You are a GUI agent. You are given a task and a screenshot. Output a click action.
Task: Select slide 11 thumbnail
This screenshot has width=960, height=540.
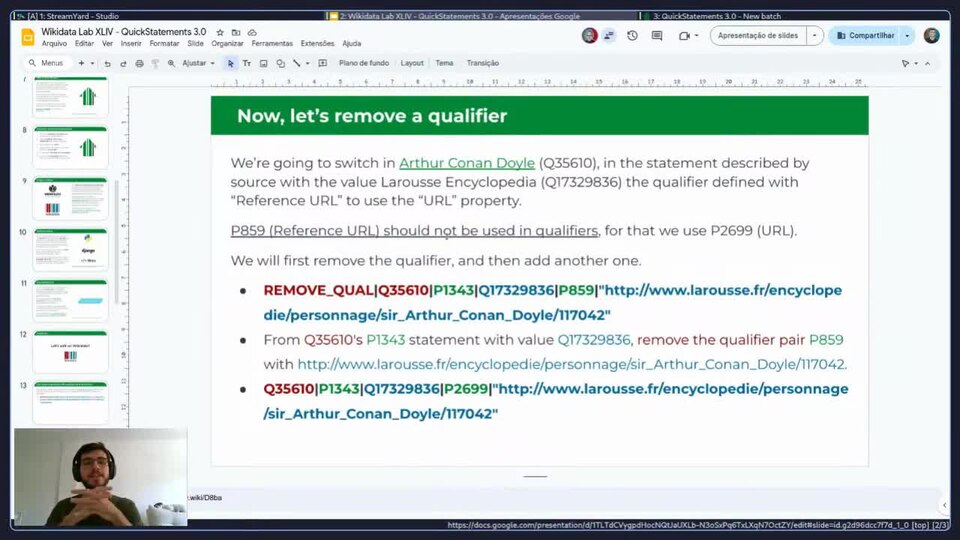click(70, 301)
